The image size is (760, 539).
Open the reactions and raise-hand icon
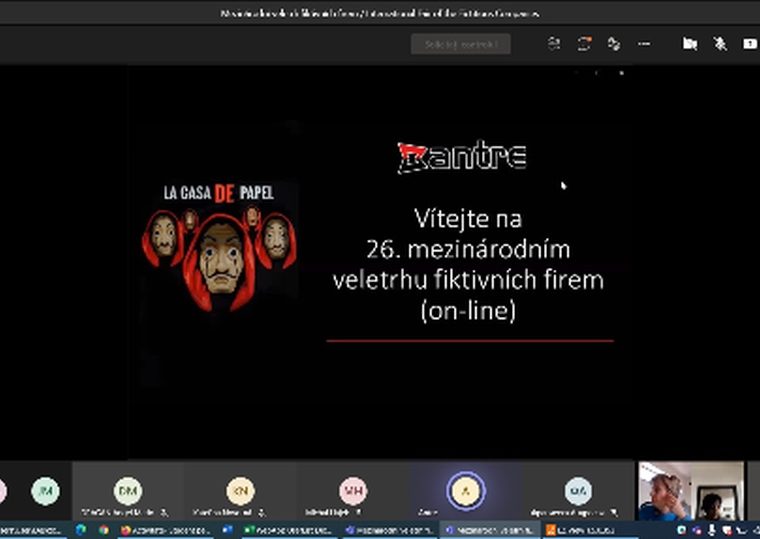[614, 44]
